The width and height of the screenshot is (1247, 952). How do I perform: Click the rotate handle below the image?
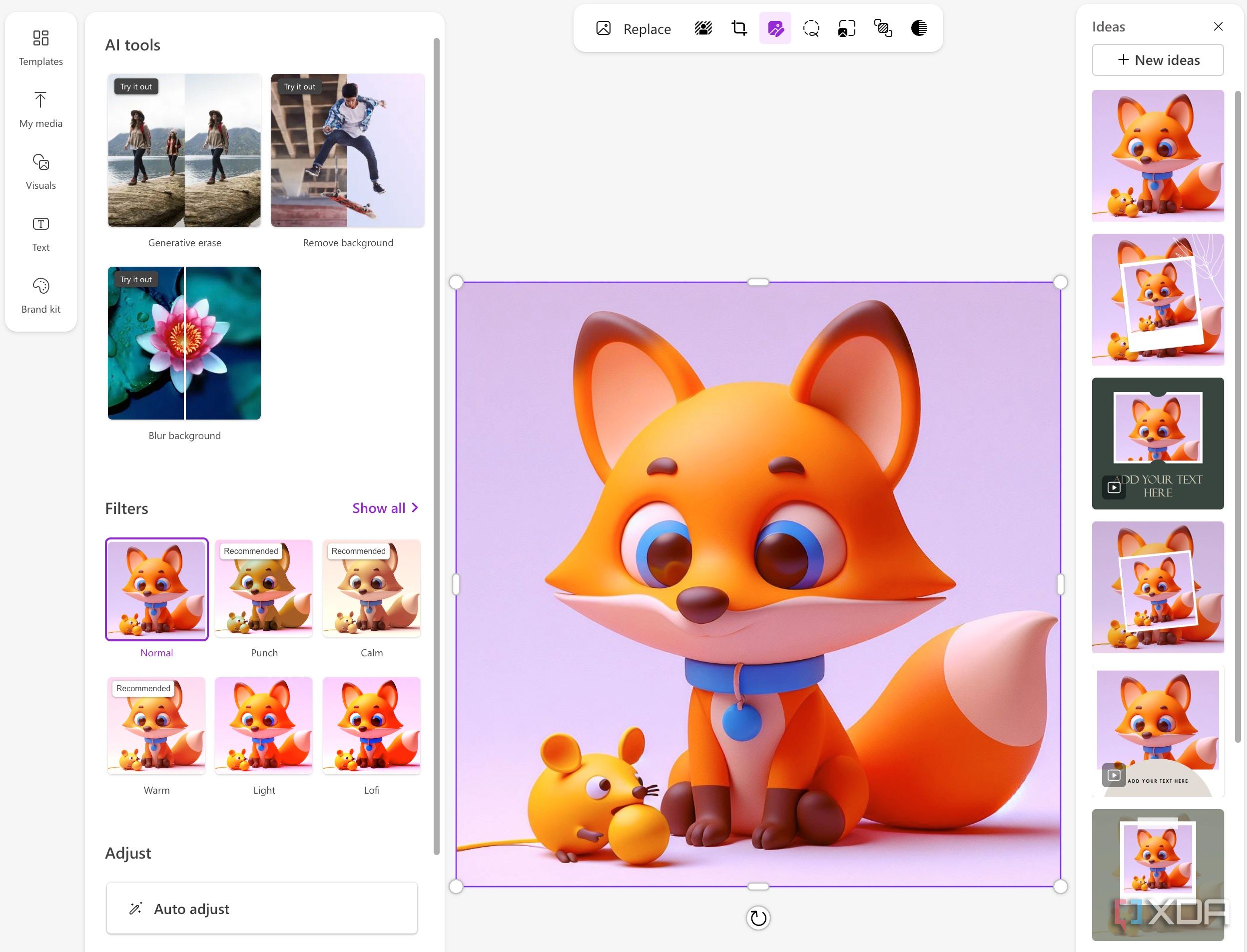point(758,918)
